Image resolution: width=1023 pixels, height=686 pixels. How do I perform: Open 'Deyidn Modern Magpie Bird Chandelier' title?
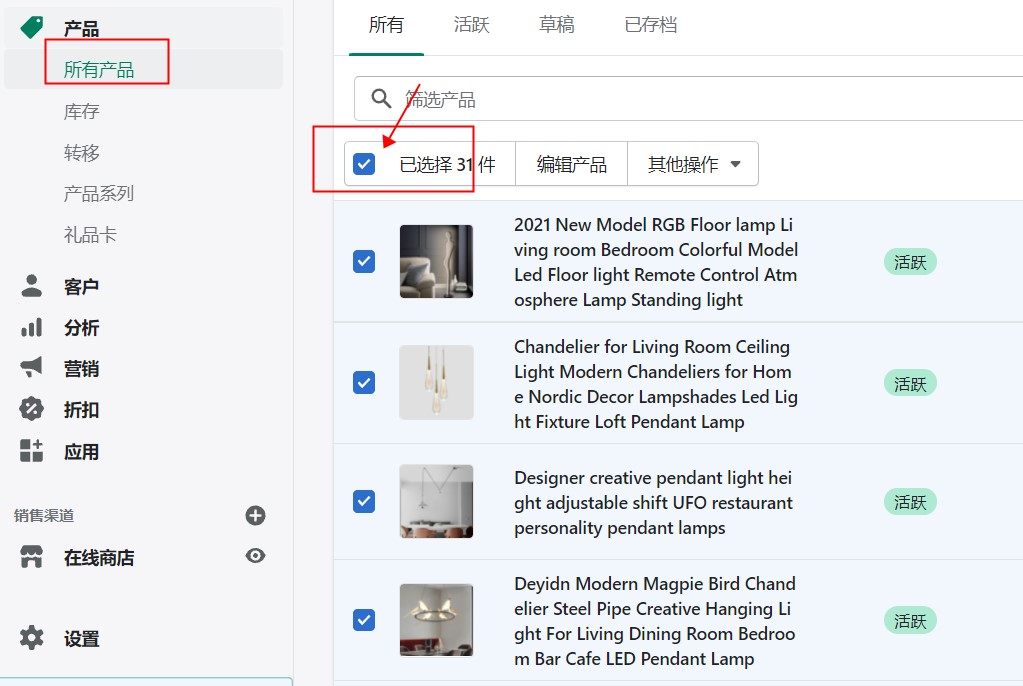(654, 621)
